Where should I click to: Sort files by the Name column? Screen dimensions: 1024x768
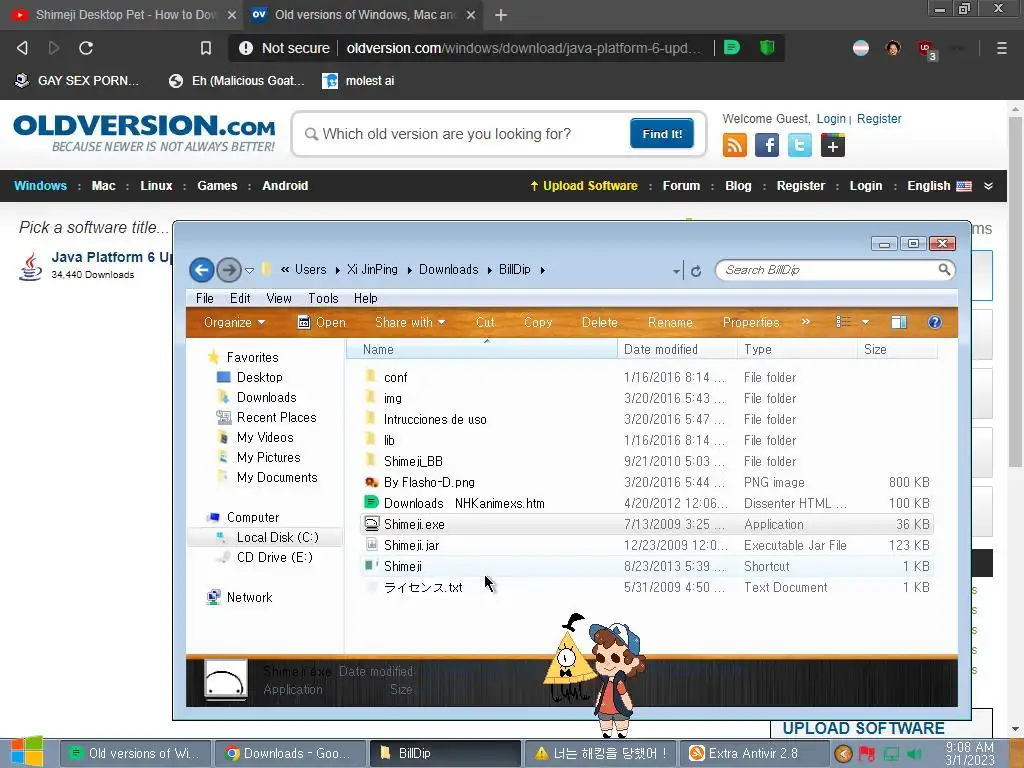(x=482, y=349)
